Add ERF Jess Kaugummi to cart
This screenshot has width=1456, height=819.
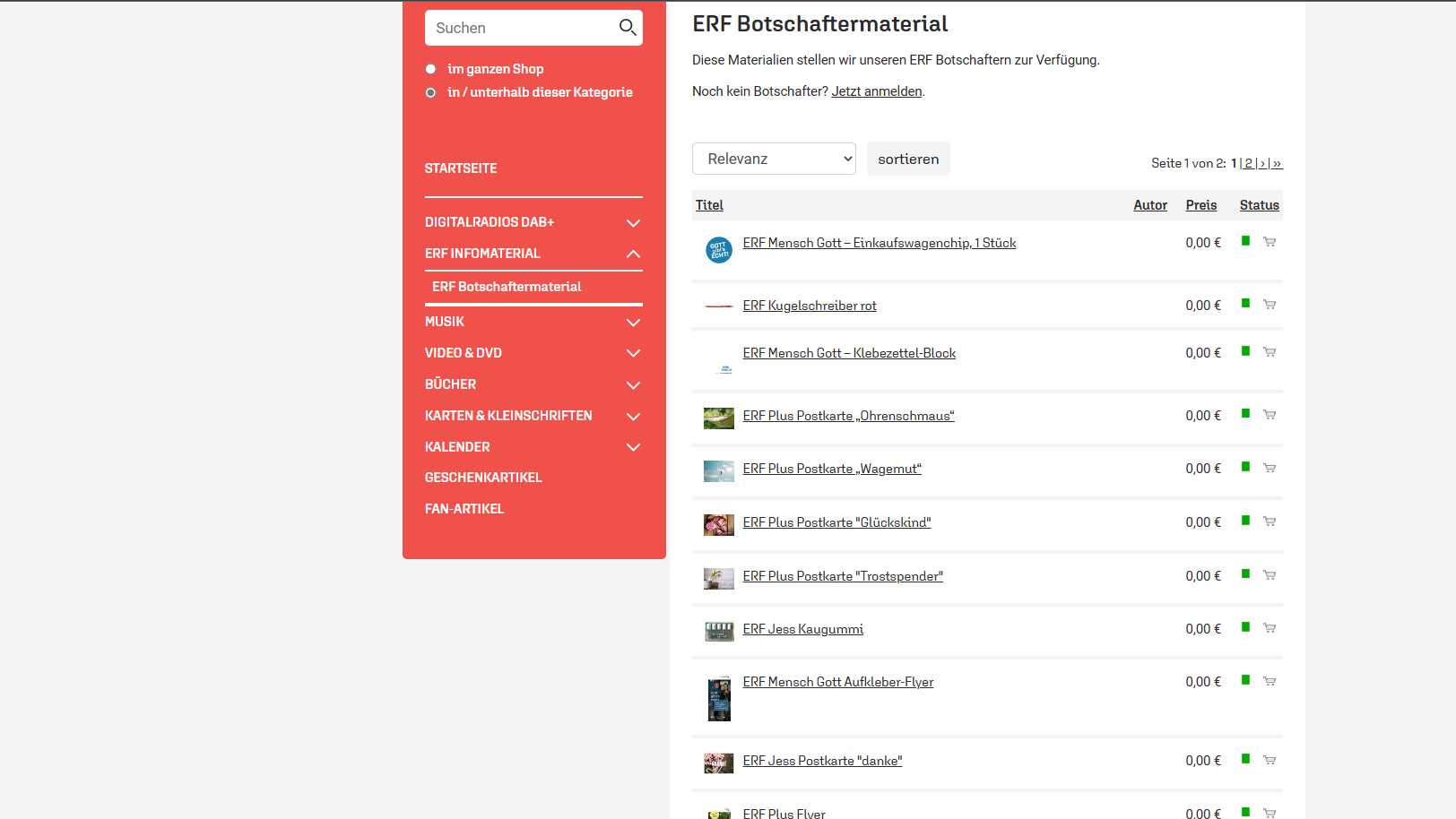[x=1270, y=628]
